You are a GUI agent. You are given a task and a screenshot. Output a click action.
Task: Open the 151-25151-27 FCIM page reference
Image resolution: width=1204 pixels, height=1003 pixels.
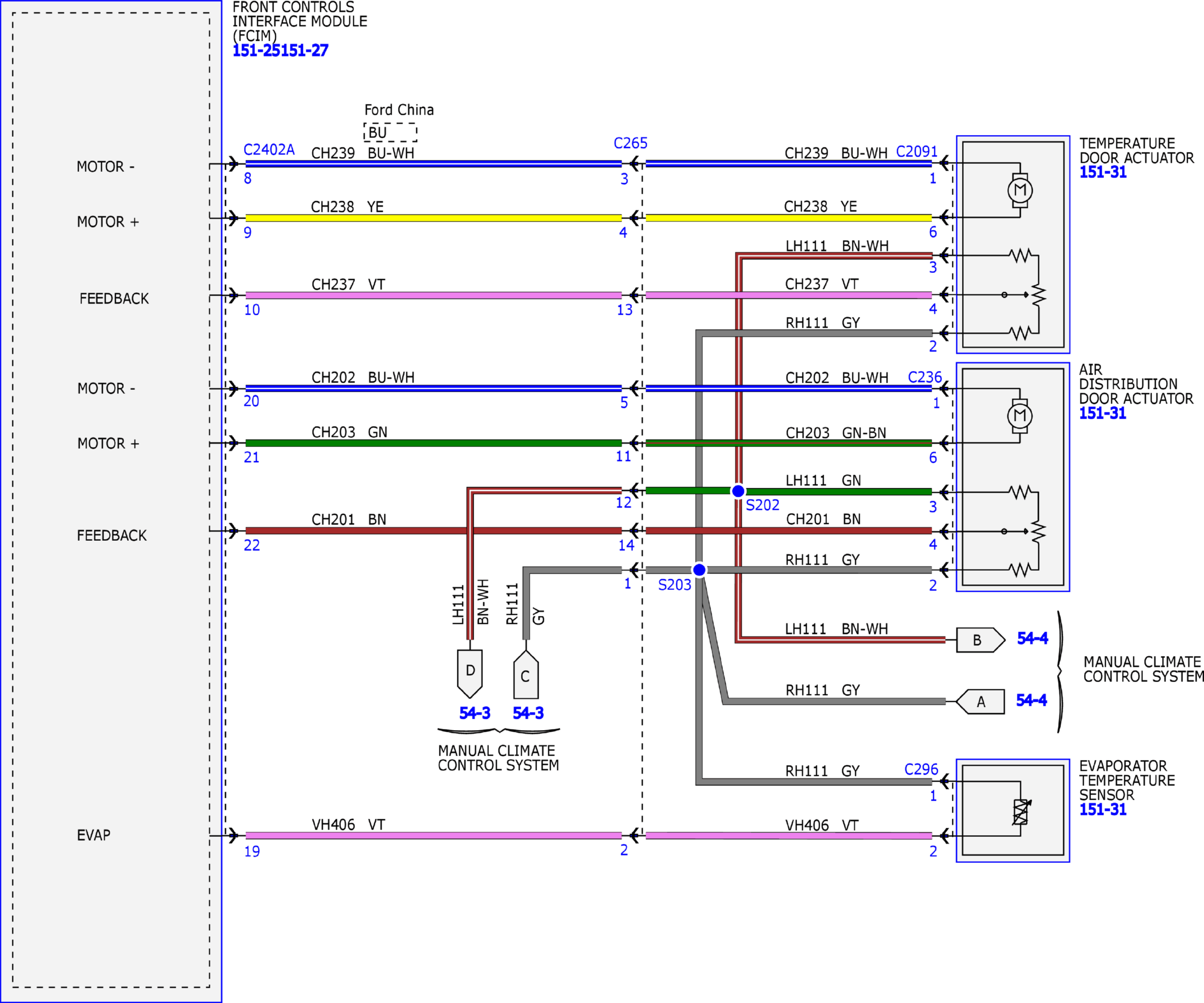(x=280, y=50)
